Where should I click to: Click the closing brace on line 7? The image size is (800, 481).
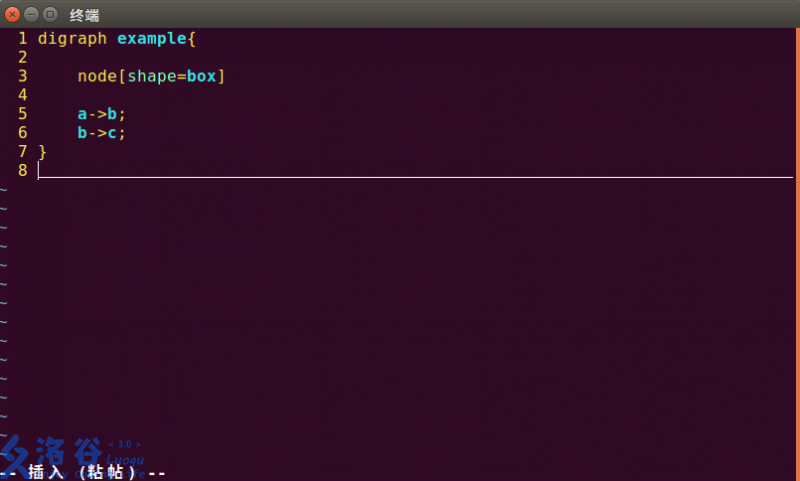coord(42,152)
